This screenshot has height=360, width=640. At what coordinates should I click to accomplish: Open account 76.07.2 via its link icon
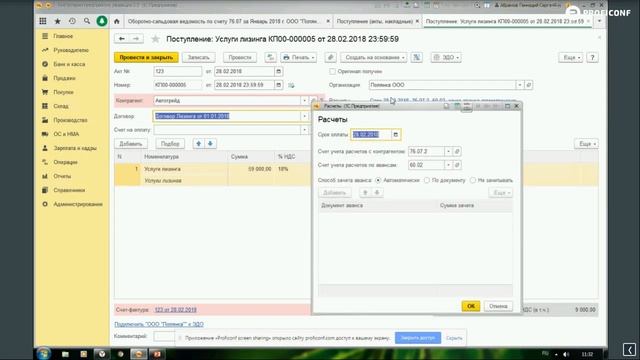tap(457, 151)
